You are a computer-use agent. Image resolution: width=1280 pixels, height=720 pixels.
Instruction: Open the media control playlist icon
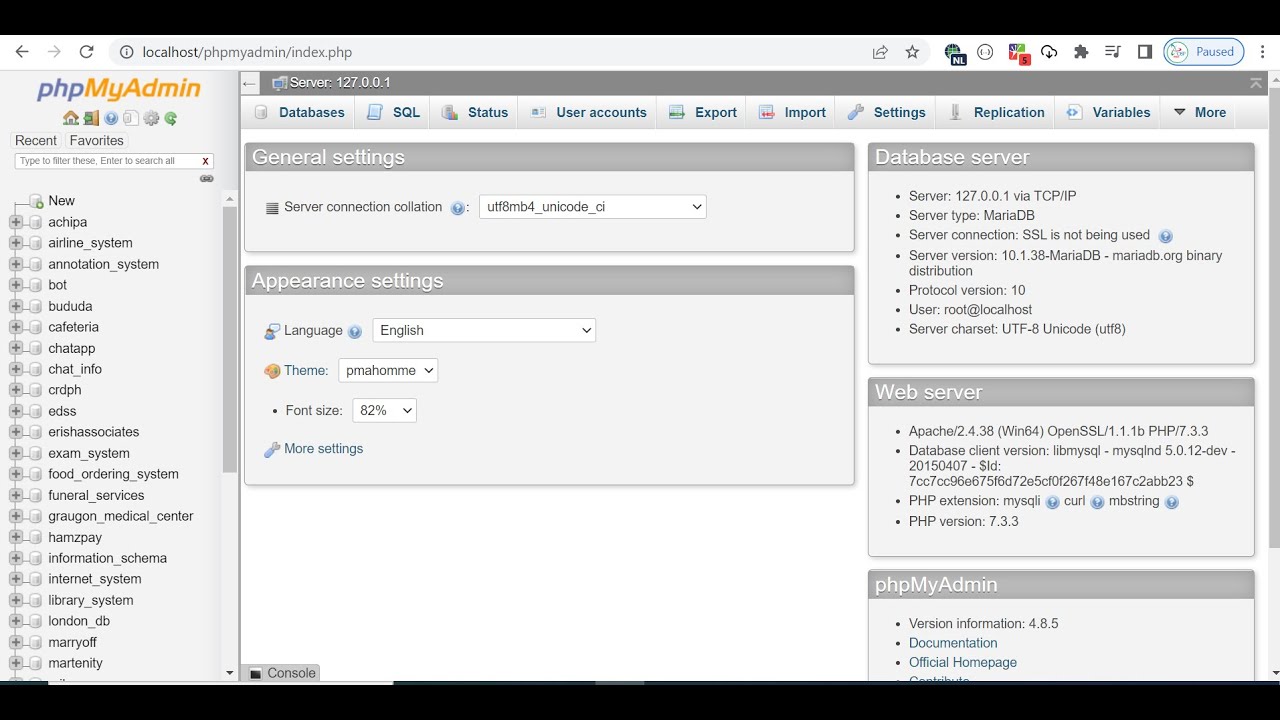point(1113,52)
